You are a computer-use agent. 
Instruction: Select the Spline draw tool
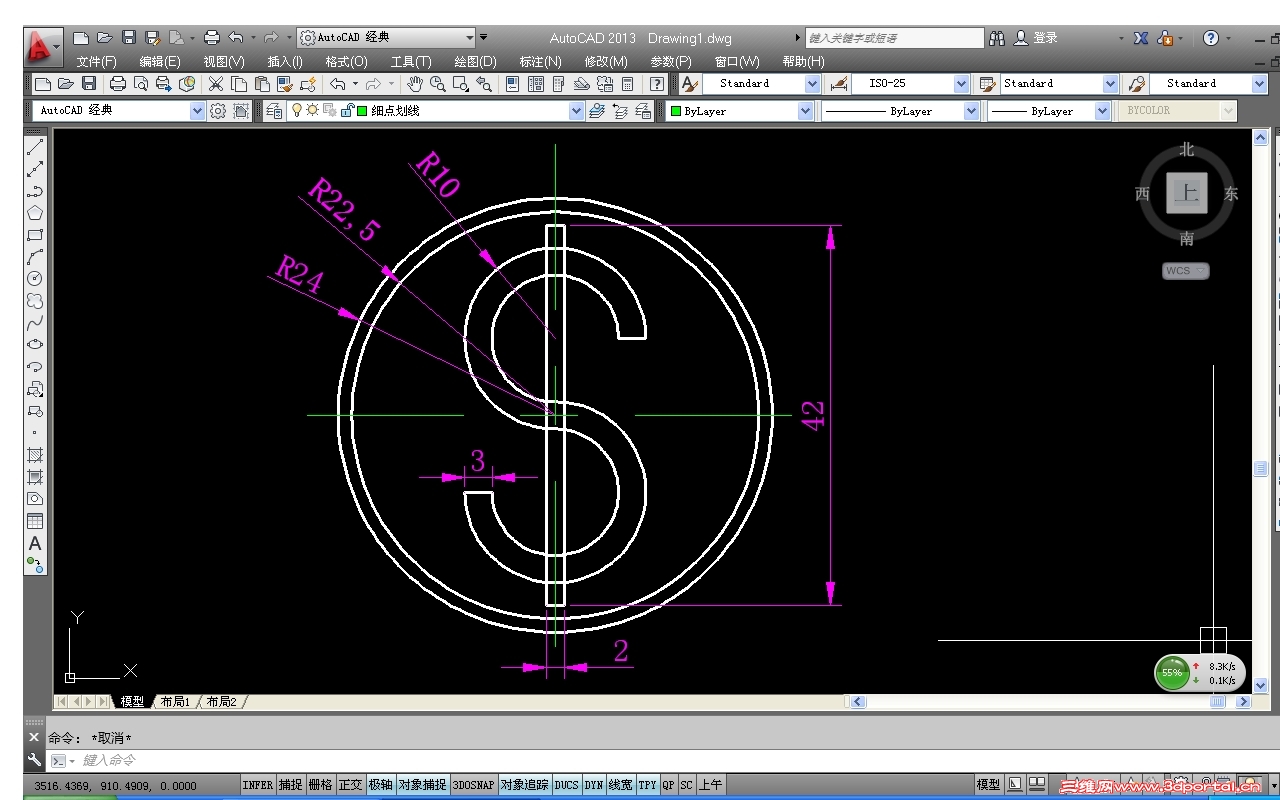35,322
